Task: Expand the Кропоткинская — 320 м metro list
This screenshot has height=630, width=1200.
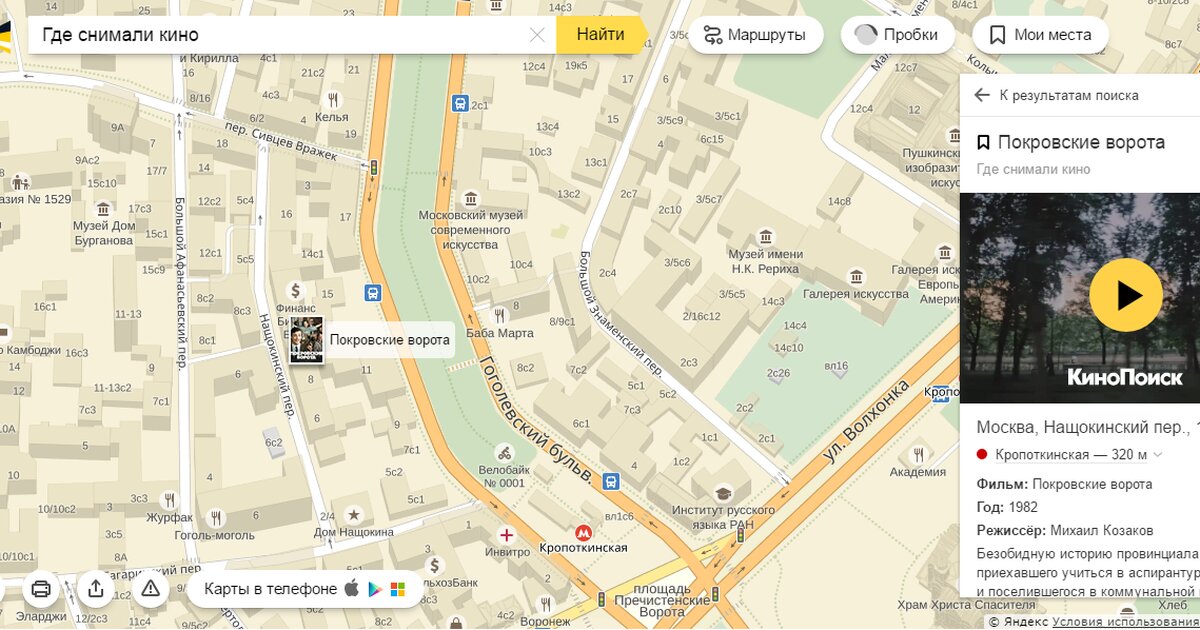Action: point(1158,455)
